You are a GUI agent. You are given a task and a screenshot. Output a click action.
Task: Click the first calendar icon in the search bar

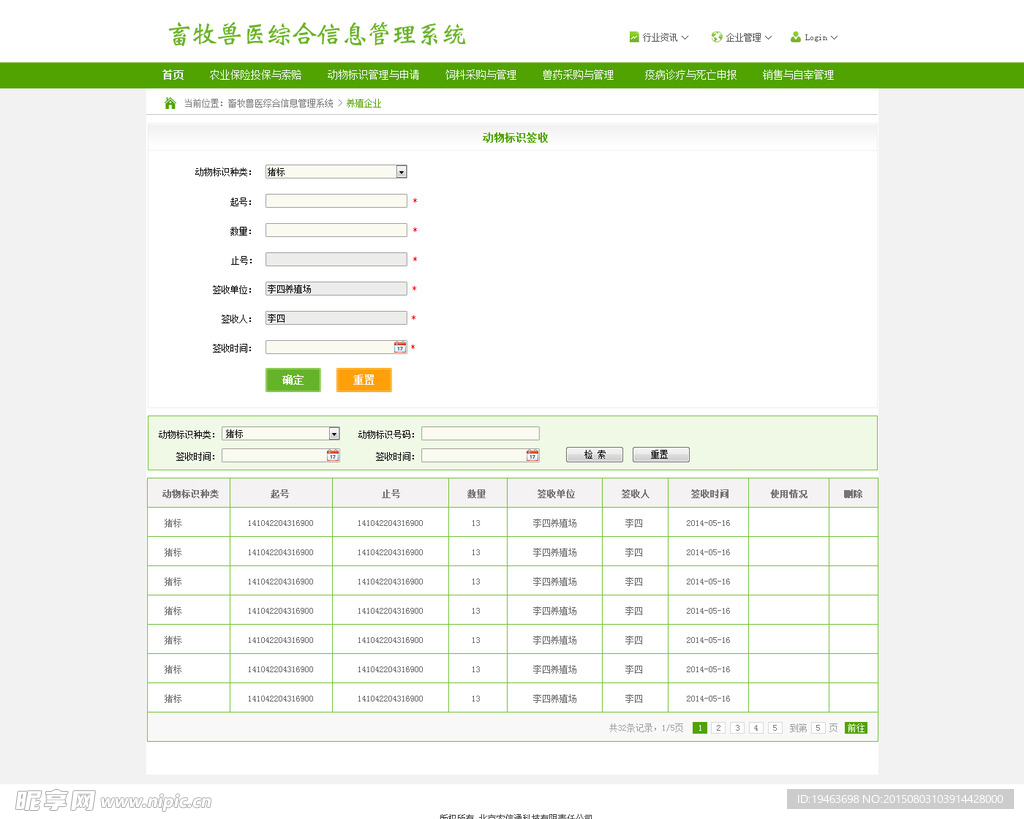click(331, 455)
